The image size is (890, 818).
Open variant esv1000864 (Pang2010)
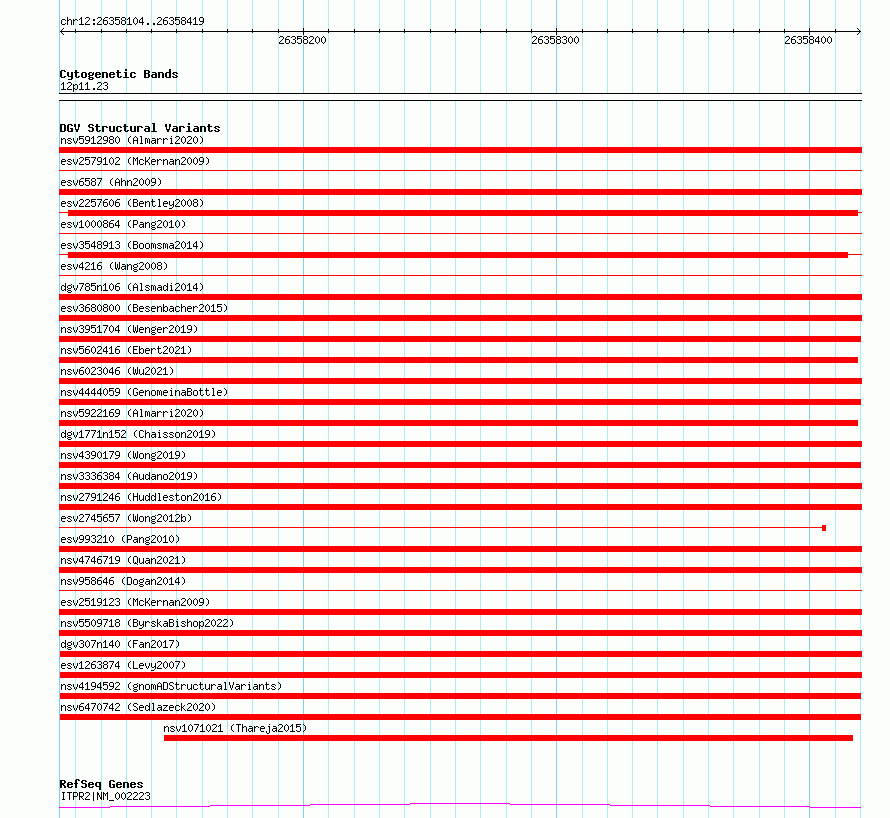point(123,224)
